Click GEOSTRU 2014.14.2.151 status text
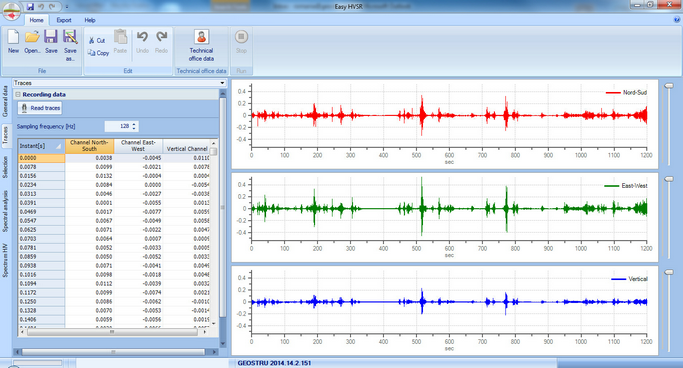Screen dimensions: 683x368 pos(274,363)
